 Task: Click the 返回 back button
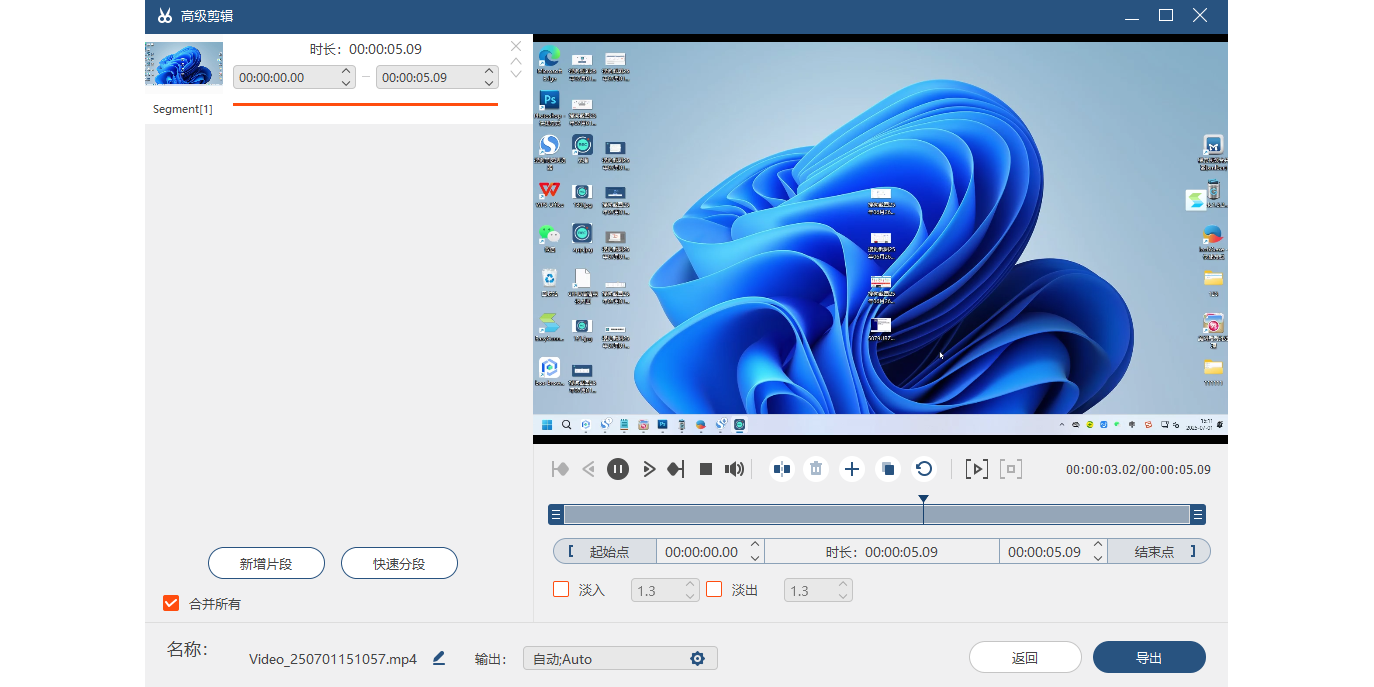(1025, 657)
